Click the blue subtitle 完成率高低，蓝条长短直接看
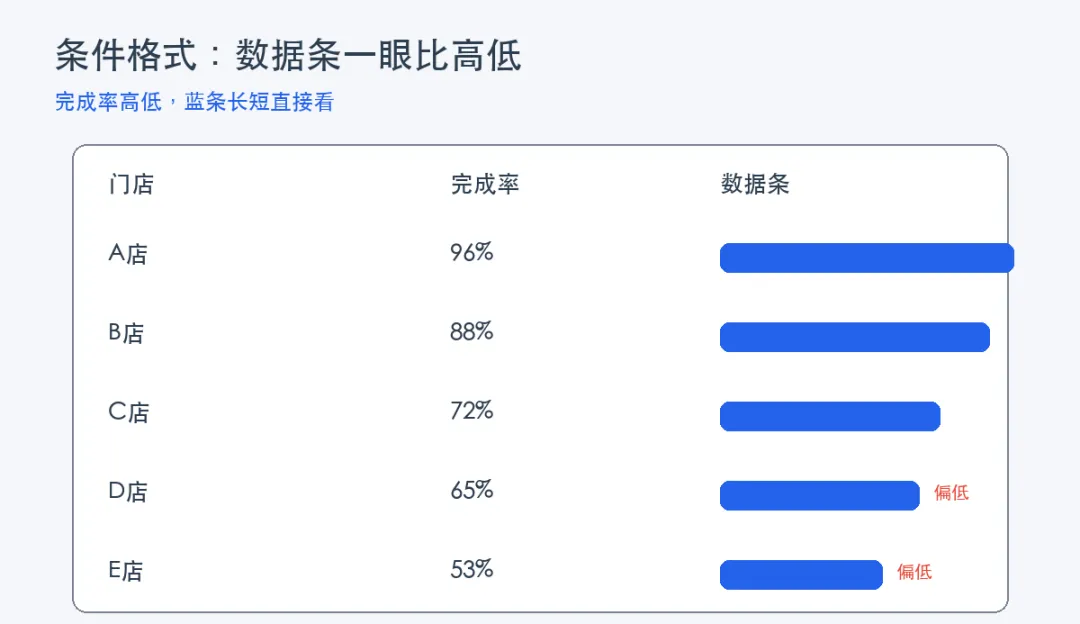 click(194, 102)
